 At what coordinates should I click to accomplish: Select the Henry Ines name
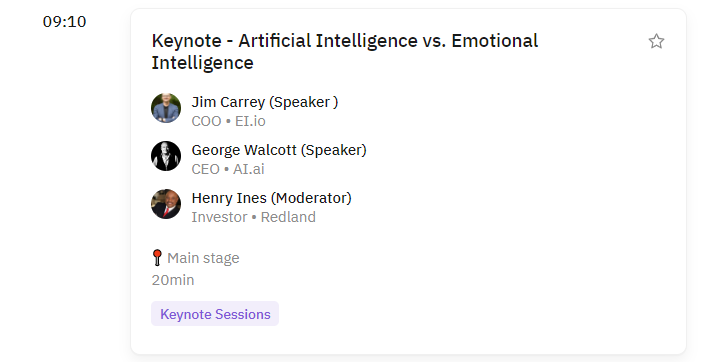[x=229, y=198]
